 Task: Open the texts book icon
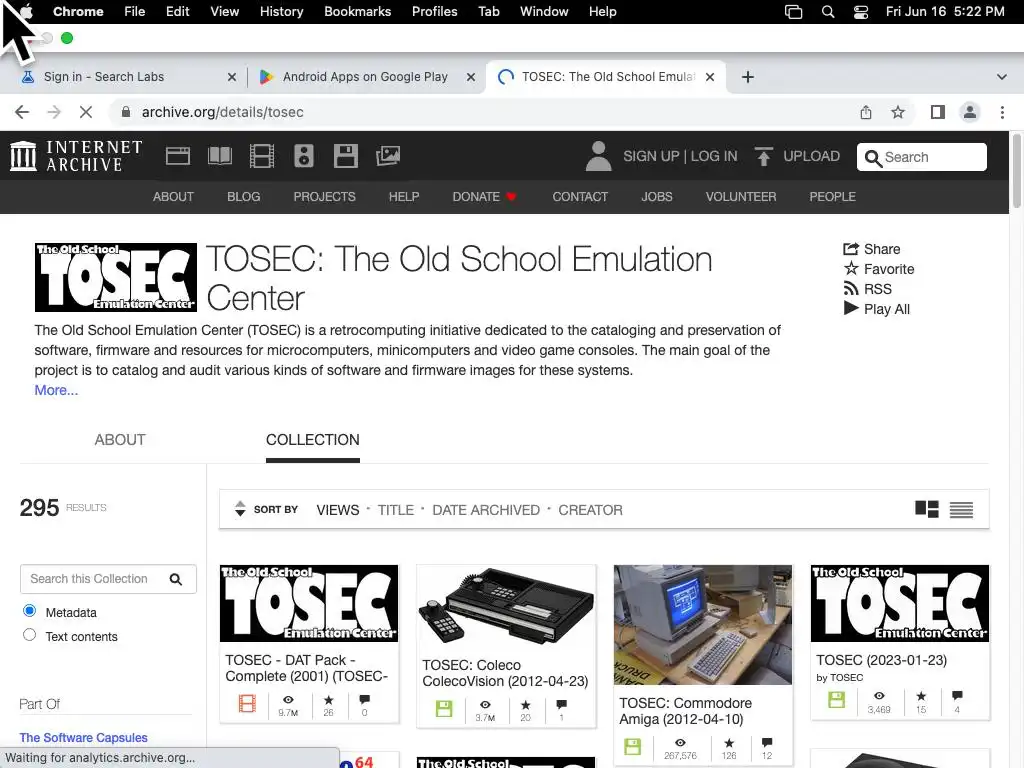point(219,156)
